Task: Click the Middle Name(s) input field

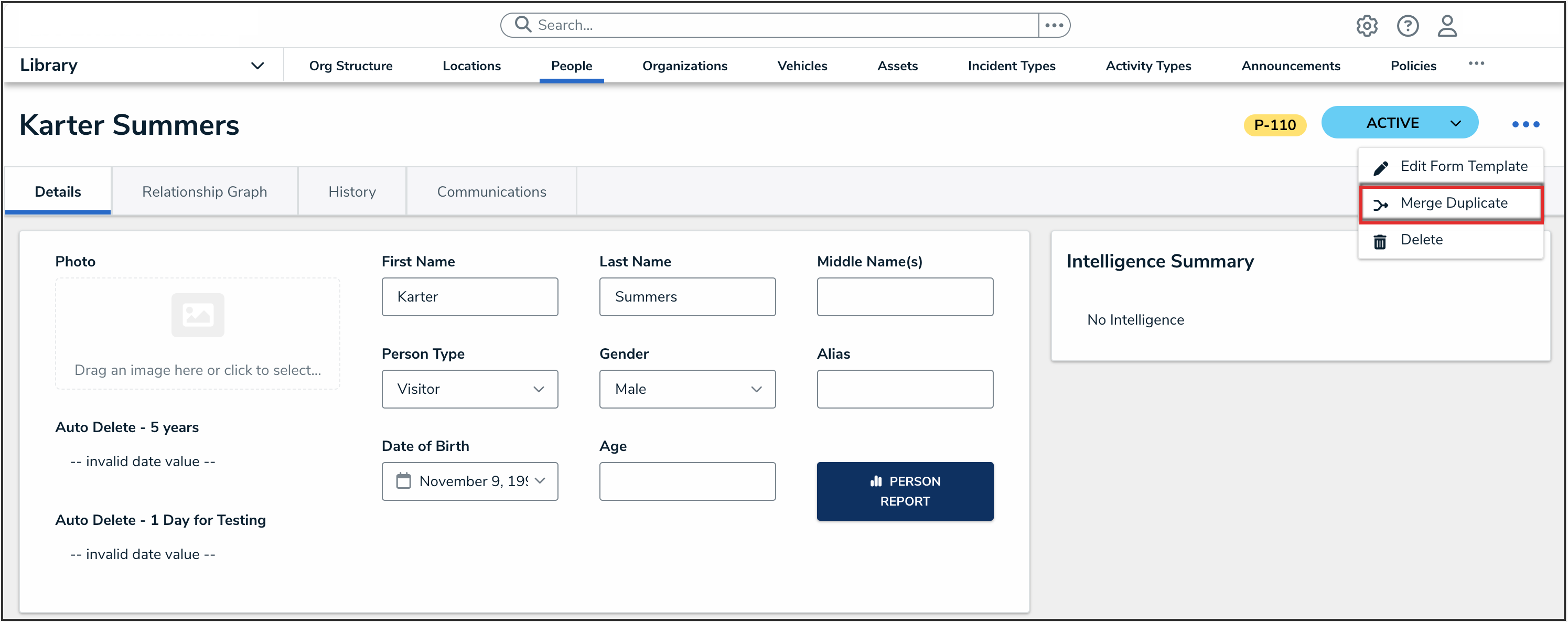Action: 905,296
